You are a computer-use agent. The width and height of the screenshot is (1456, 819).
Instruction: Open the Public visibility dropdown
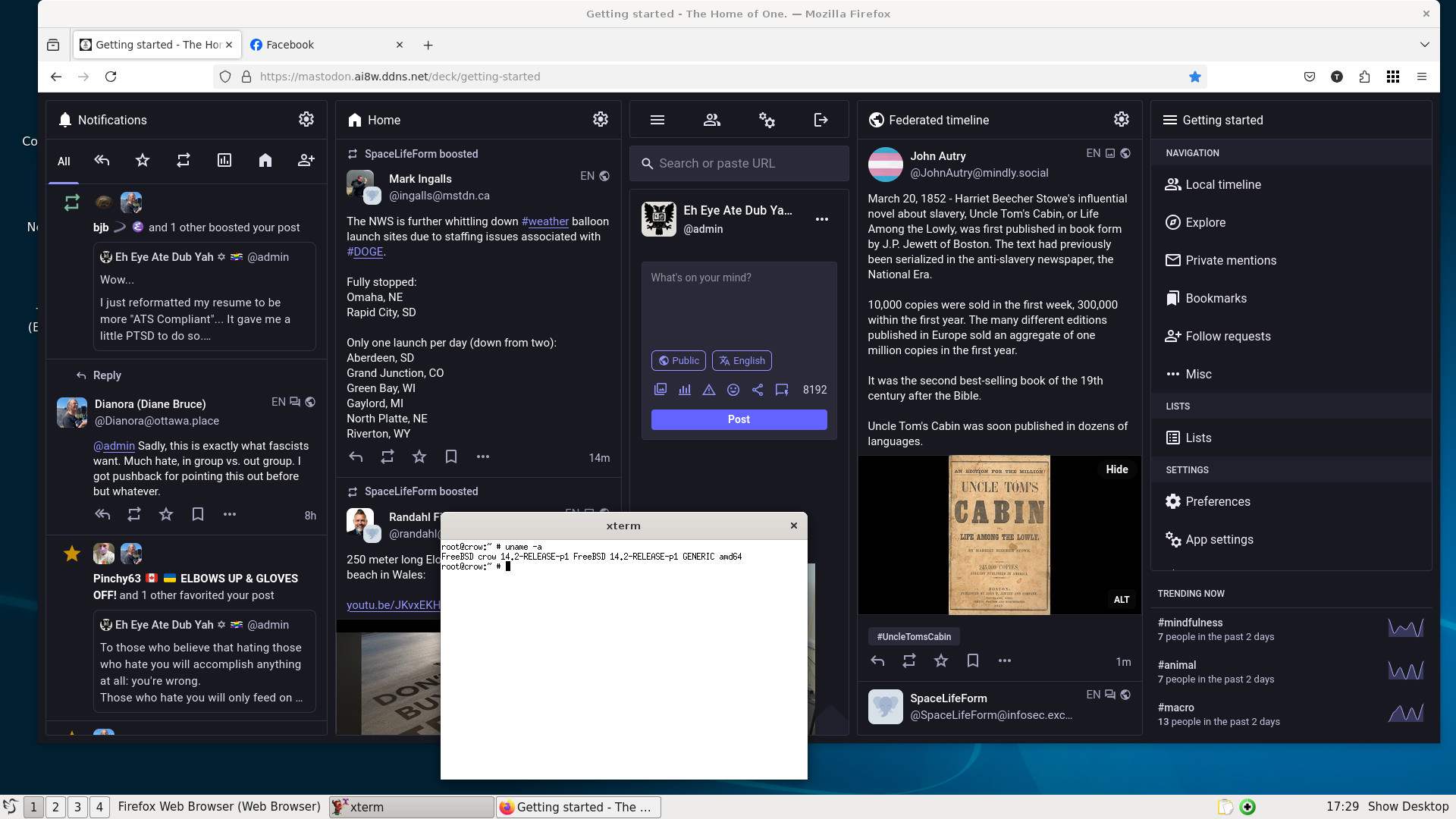[x=679, y=360]
